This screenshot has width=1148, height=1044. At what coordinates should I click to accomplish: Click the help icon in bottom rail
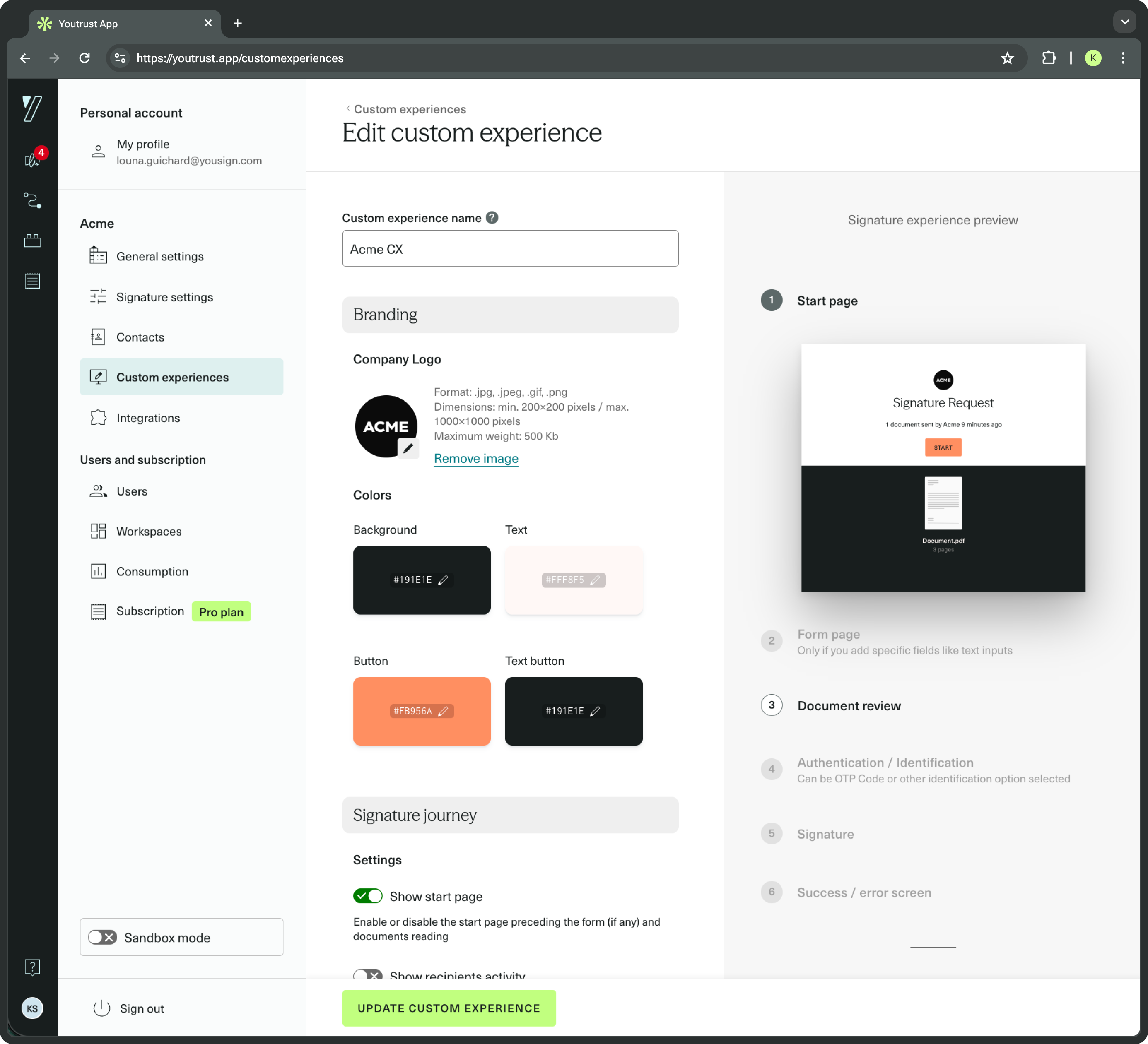32,967
